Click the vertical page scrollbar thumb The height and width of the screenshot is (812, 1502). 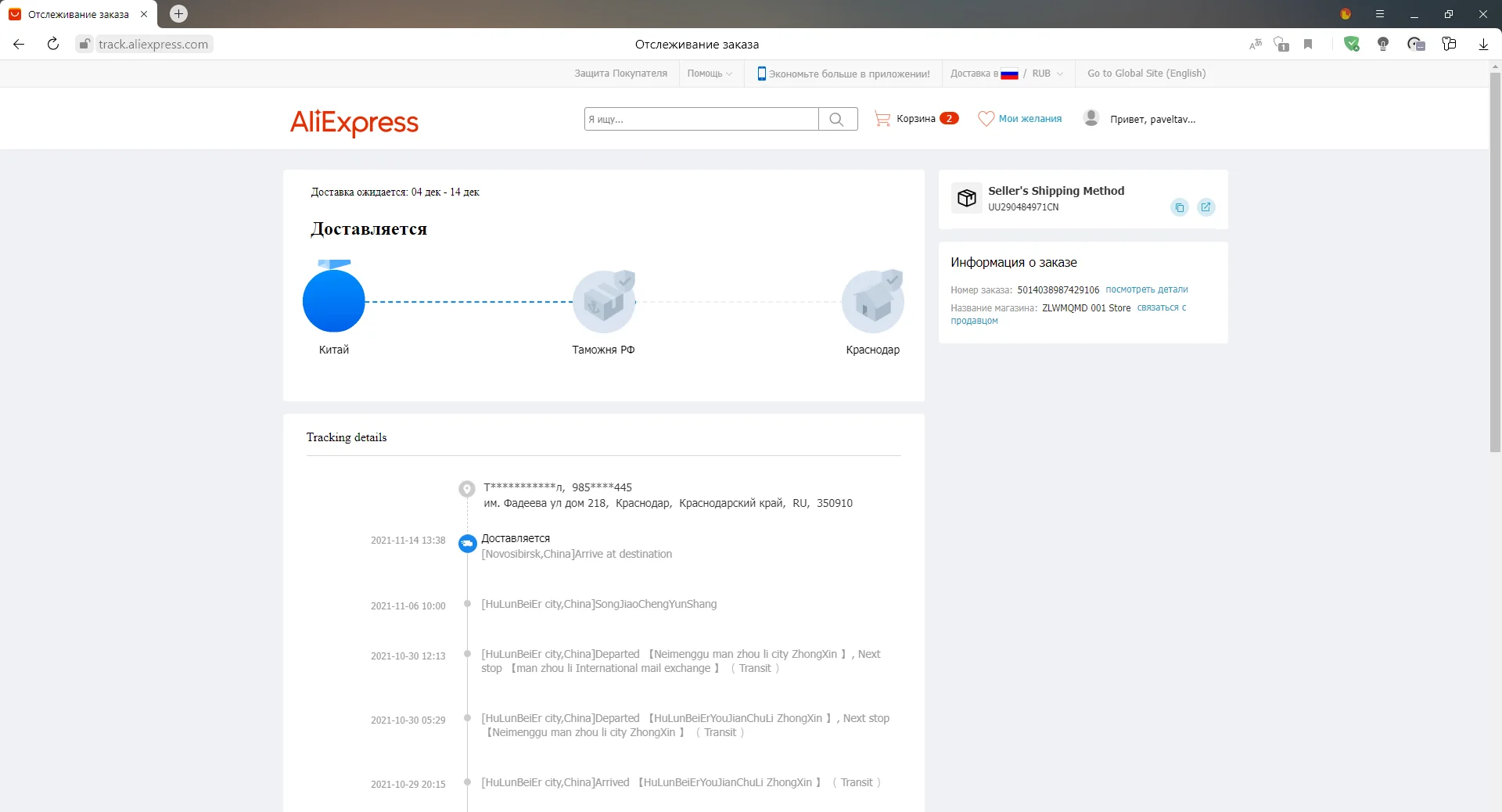[x=1495, y=262]
